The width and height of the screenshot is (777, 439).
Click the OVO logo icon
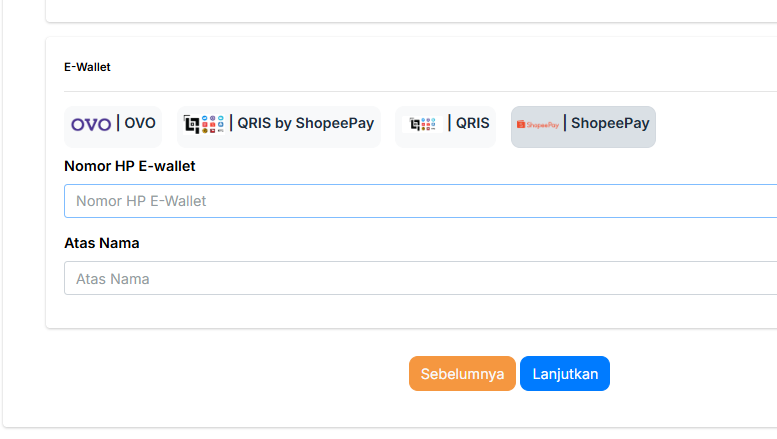tap(91, 124)
